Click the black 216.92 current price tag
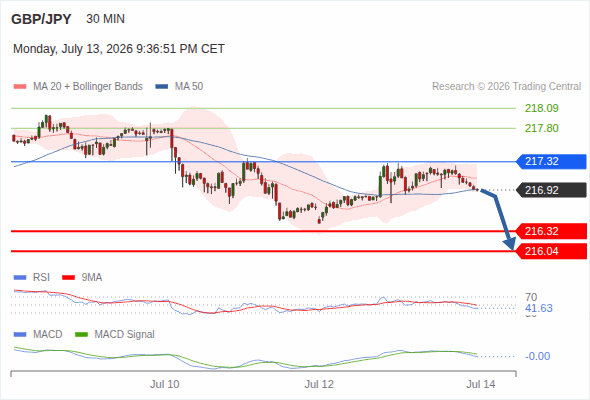This screenshot has width=590, height=400. tap(551, 190)
